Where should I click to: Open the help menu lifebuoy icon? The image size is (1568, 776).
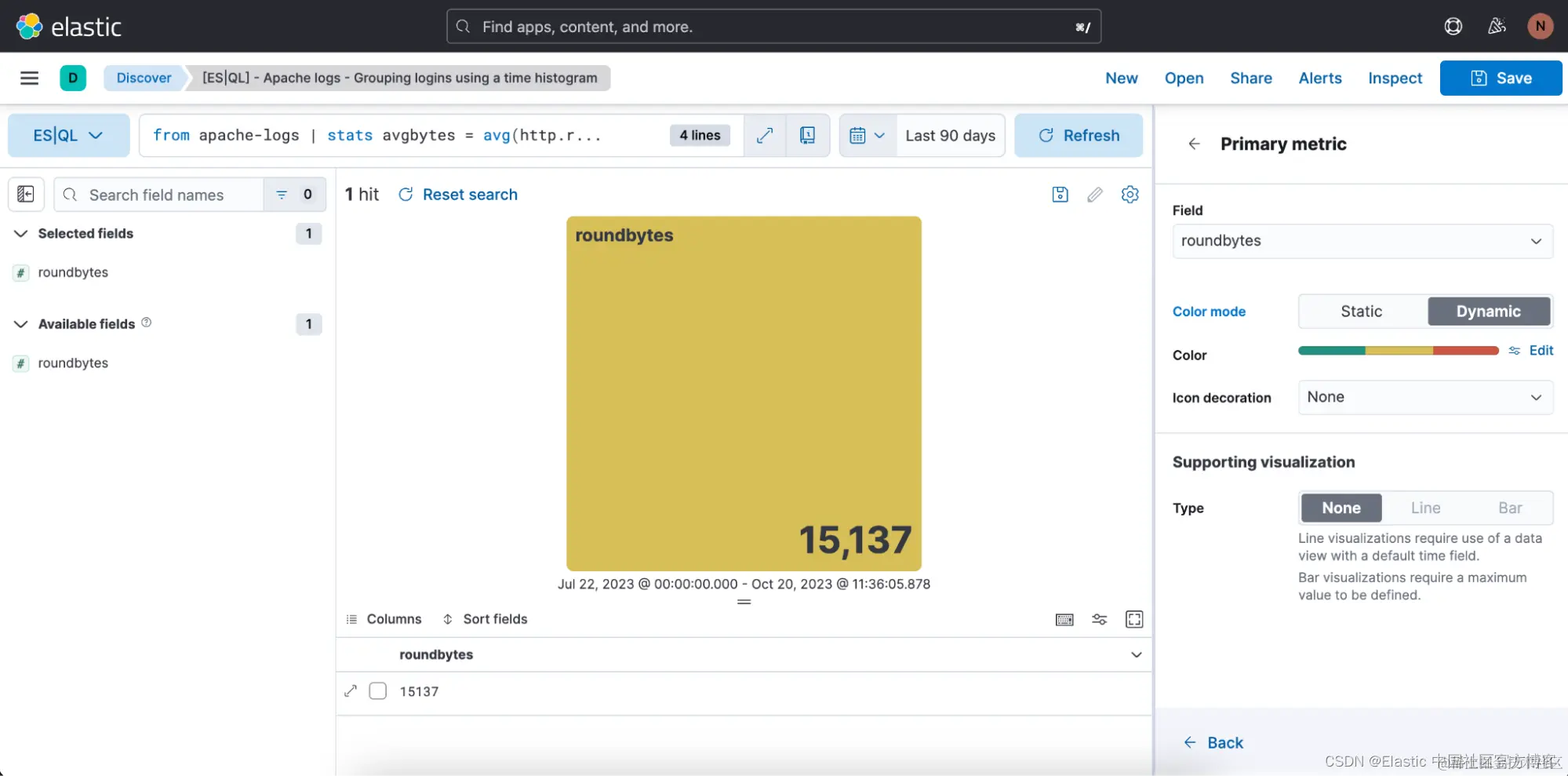(x=1453, y=27)
